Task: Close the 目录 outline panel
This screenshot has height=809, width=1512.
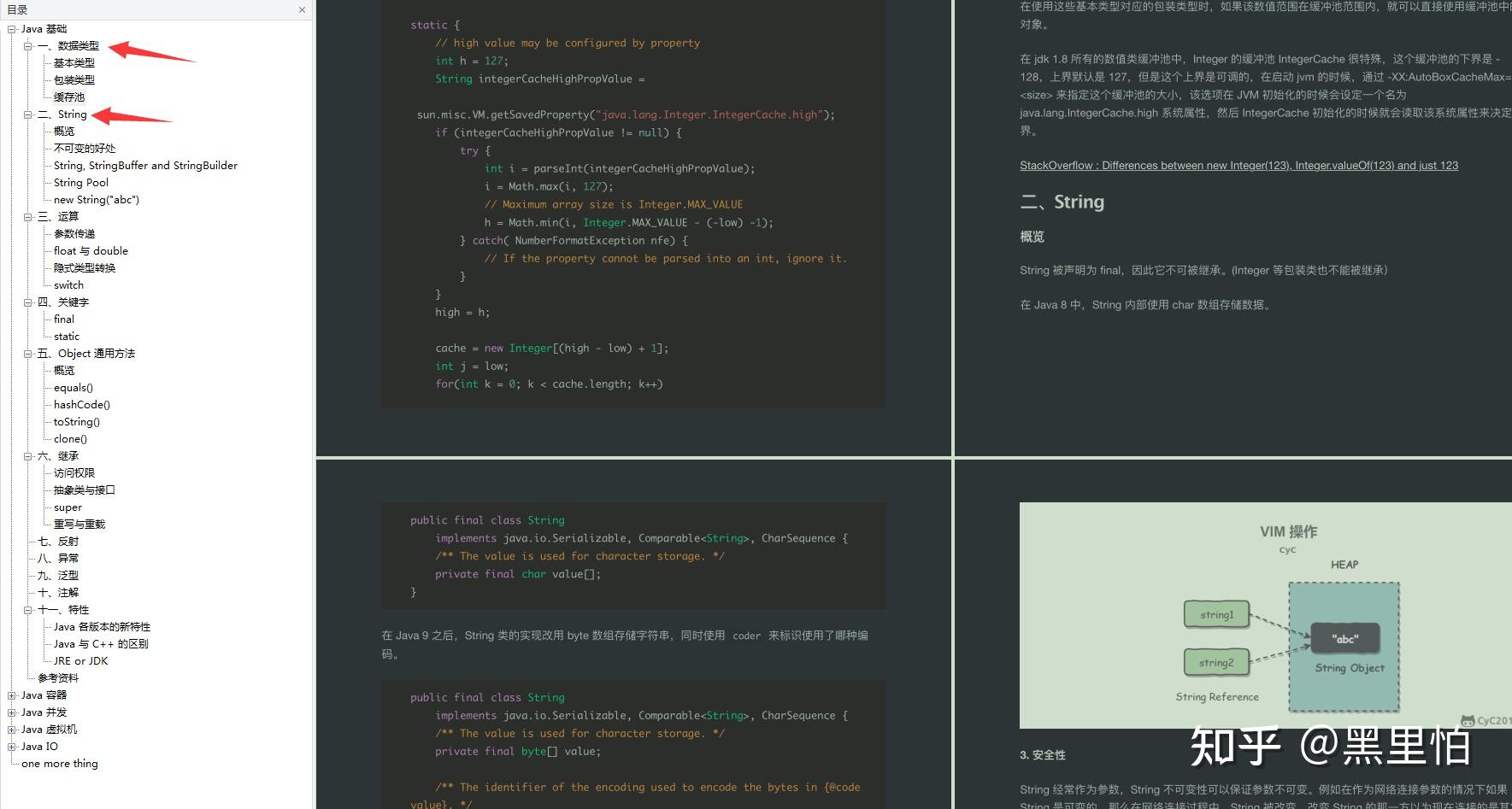Action: point(302,10)
